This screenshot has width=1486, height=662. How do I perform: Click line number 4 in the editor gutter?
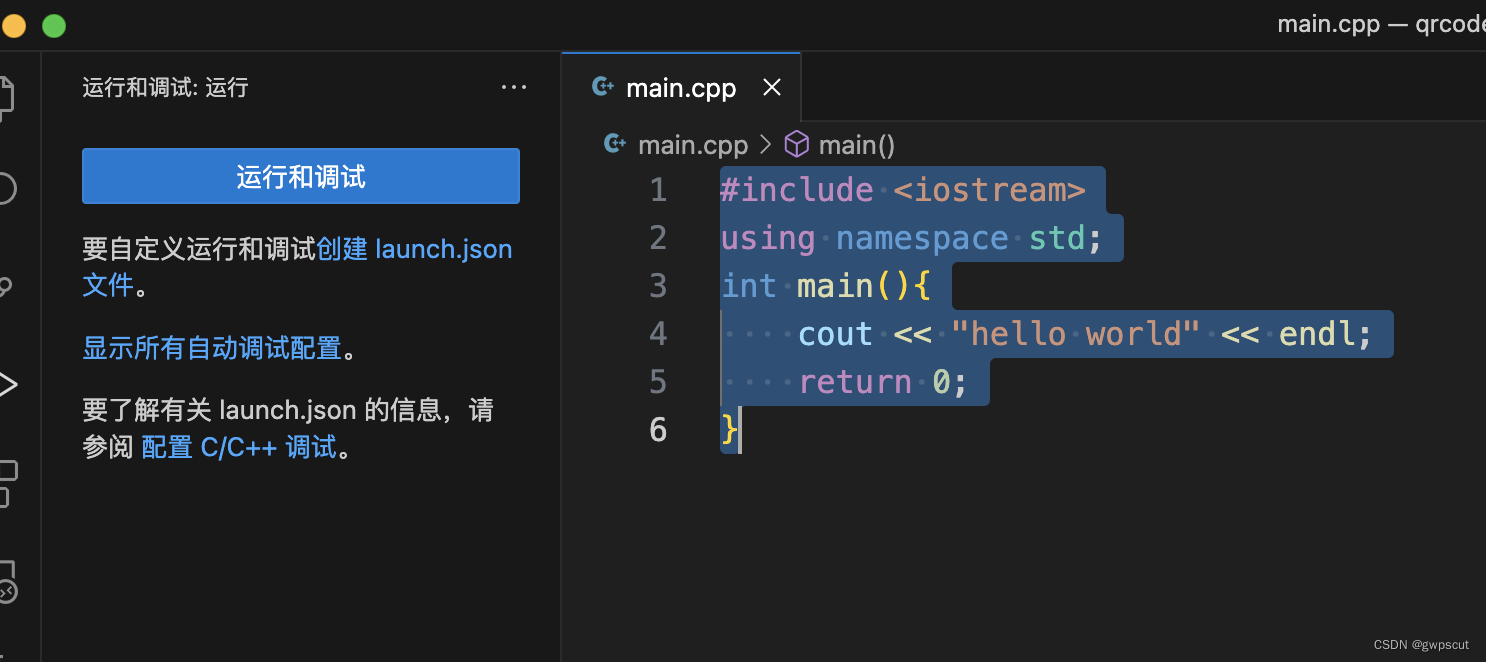[x=658, y=333]
